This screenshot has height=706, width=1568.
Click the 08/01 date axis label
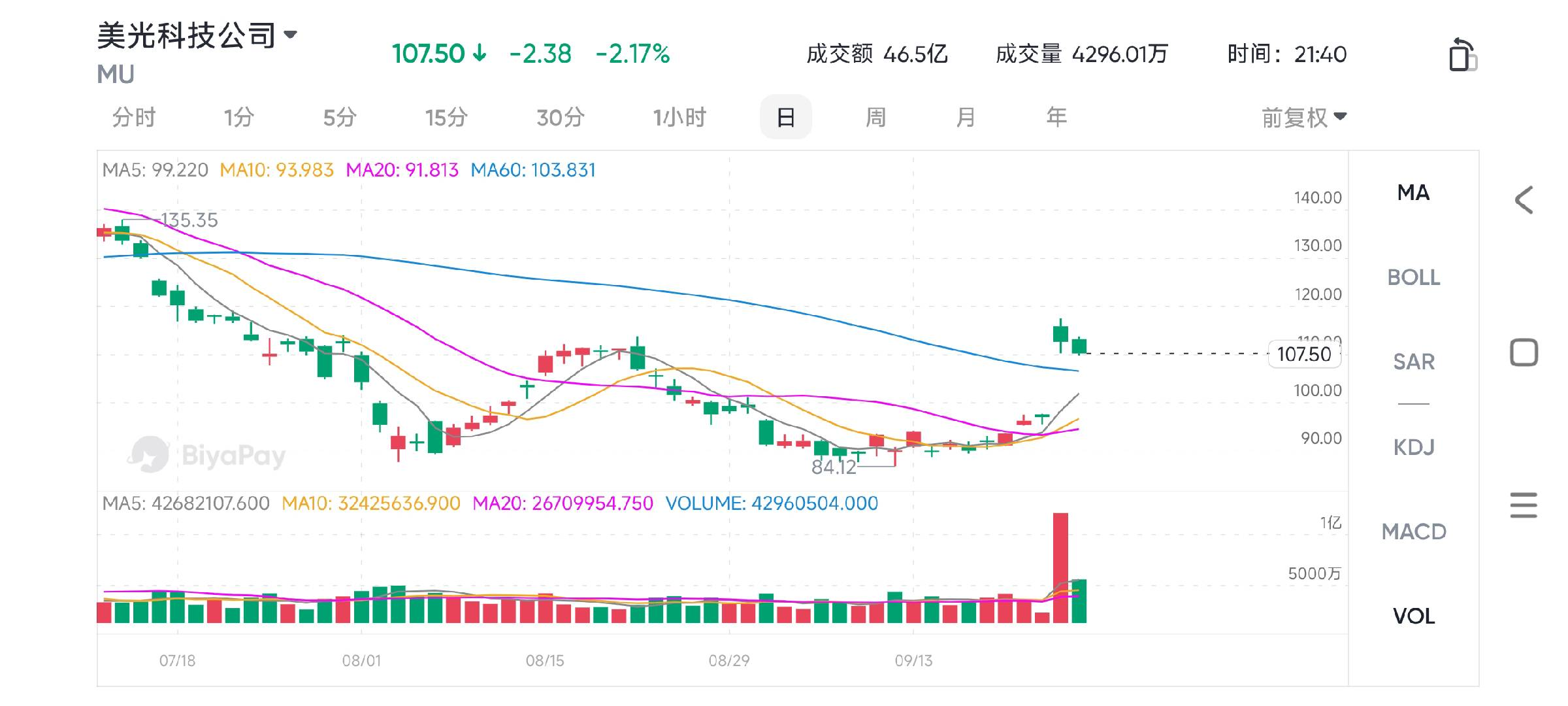click(361, 661)
